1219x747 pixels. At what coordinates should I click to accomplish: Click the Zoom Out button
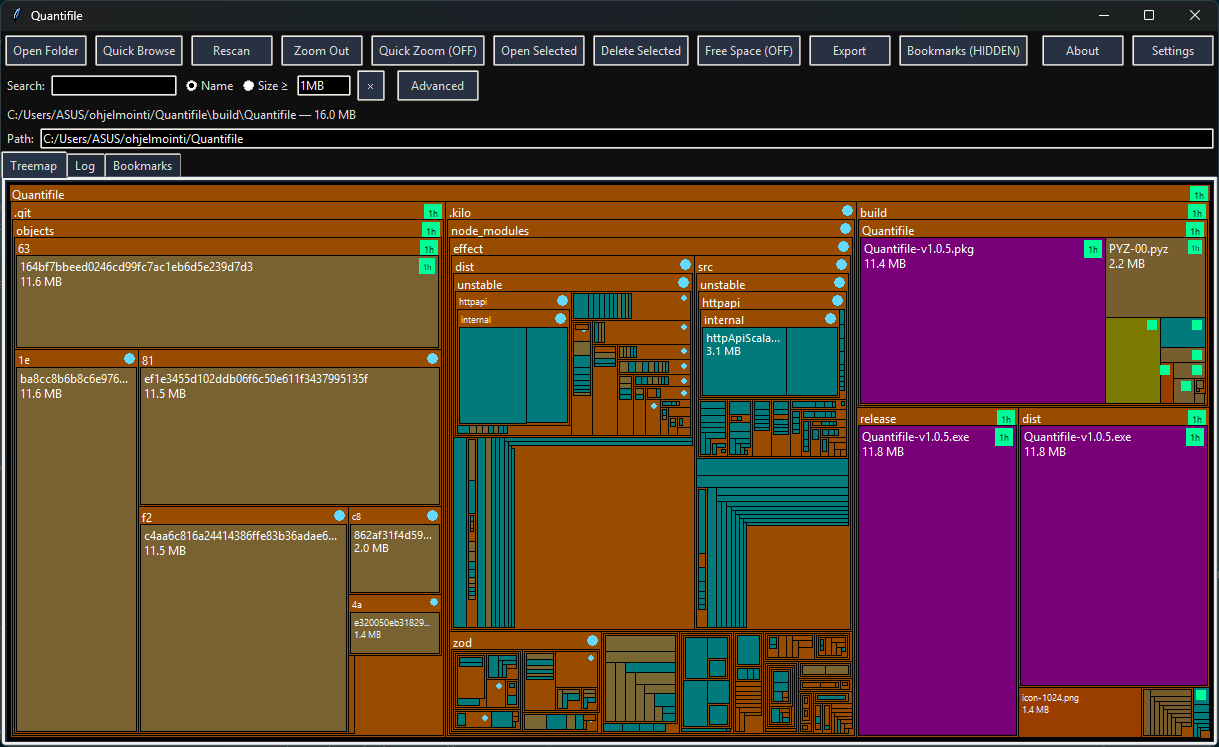pos(322,51)
